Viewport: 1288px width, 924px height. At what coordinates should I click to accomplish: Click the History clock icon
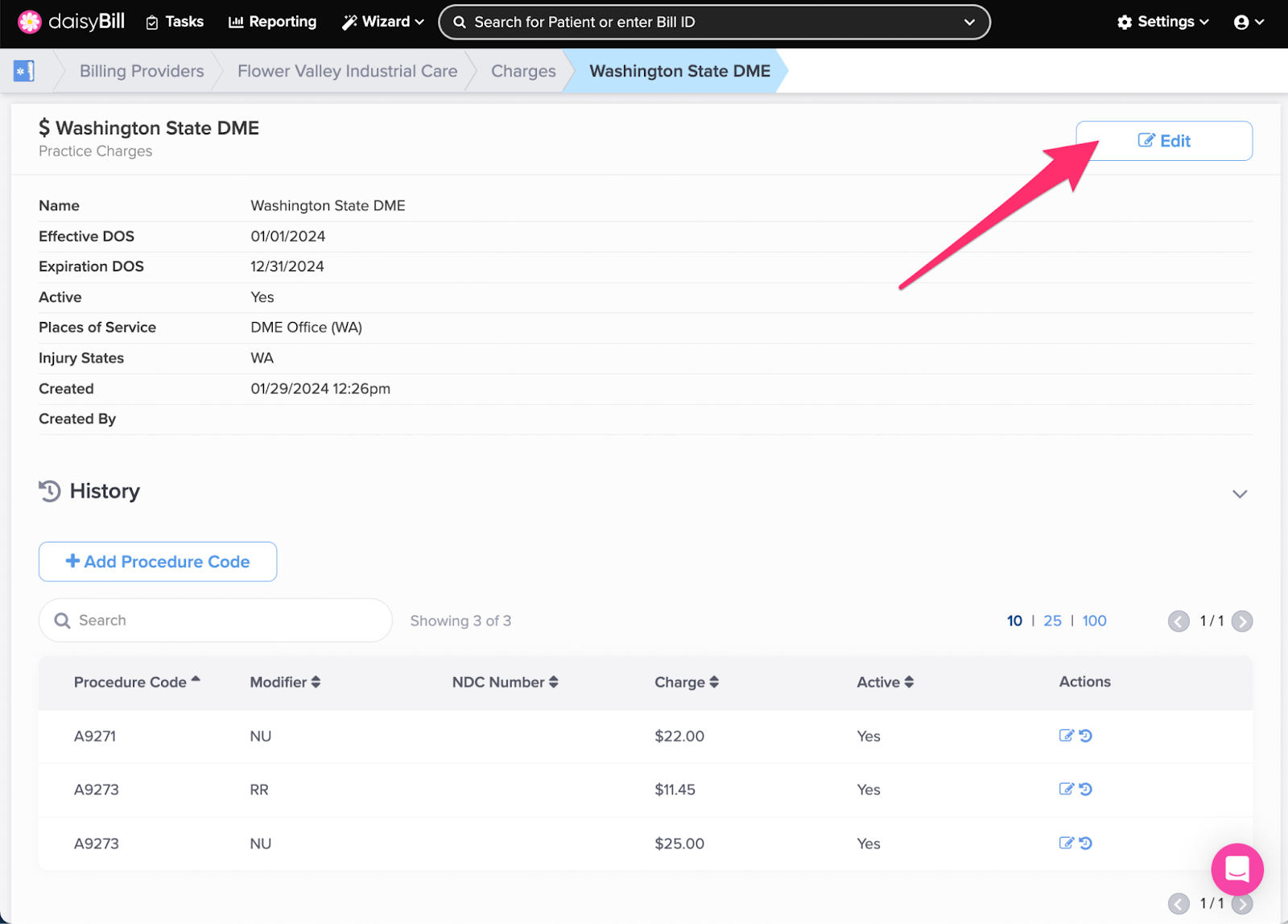coord(50,491)
